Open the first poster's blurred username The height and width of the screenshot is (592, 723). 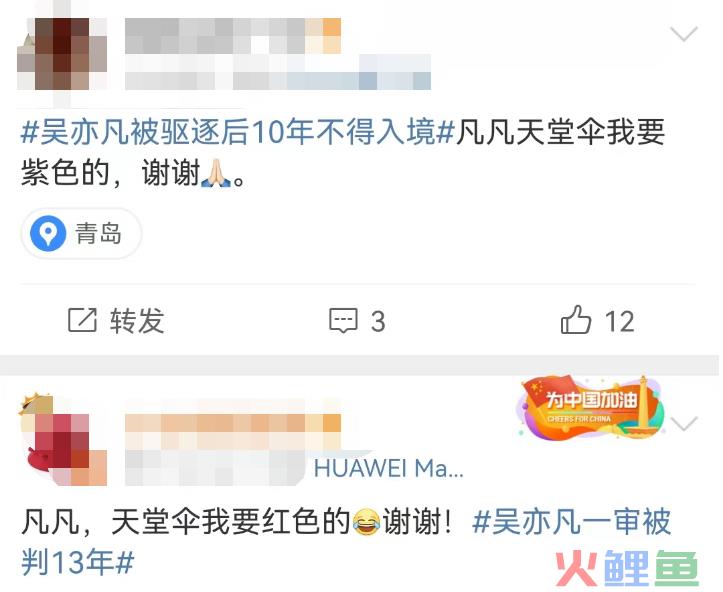click(x=233, y=36)
